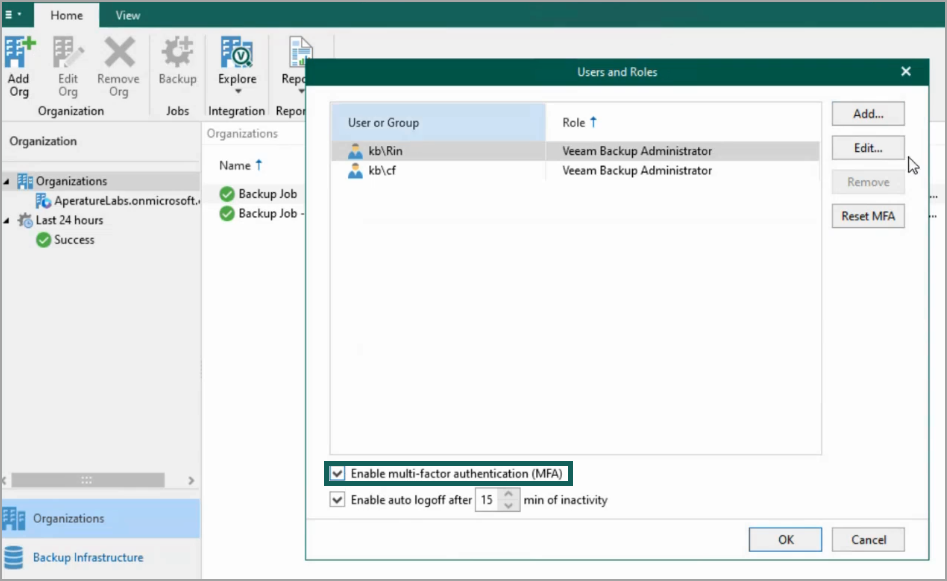Click the Edit... button

coord(868,148)
